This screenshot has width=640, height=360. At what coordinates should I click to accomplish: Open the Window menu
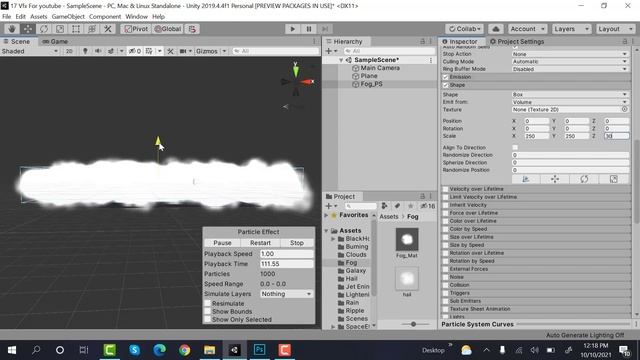tap(136, 17)
